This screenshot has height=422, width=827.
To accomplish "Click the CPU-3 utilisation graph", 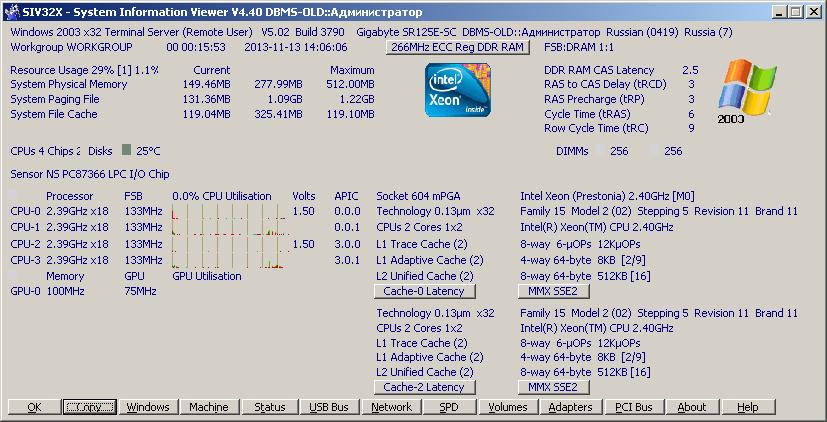I will pos(230,260).
